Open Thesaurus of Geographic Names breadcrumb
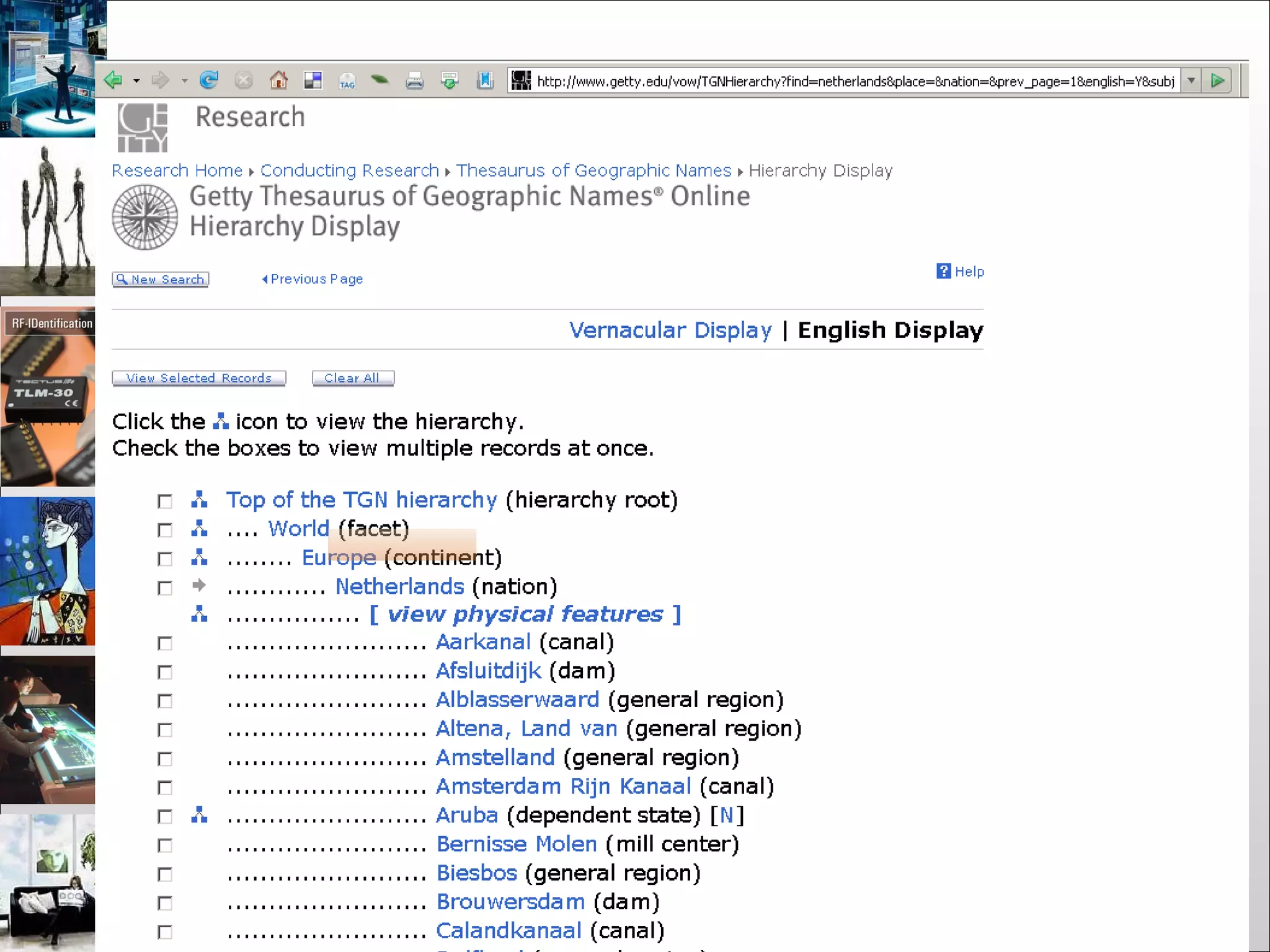Image resolution: width=1270 pixels, height=952 pixels. point(593,170)
